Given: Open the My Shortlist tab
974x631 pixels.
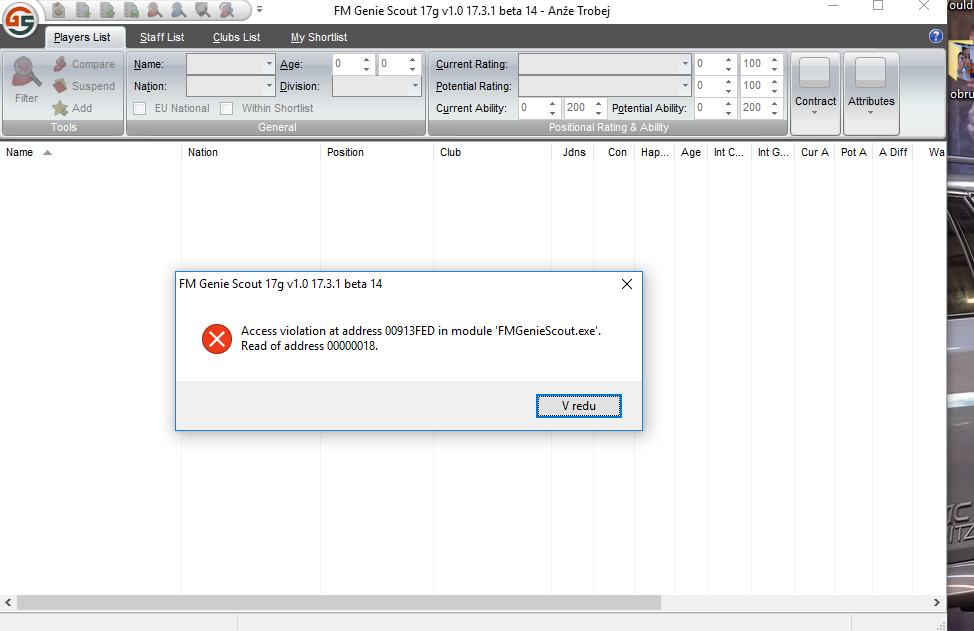Looking at the screenshot, I should pos(319,38).
